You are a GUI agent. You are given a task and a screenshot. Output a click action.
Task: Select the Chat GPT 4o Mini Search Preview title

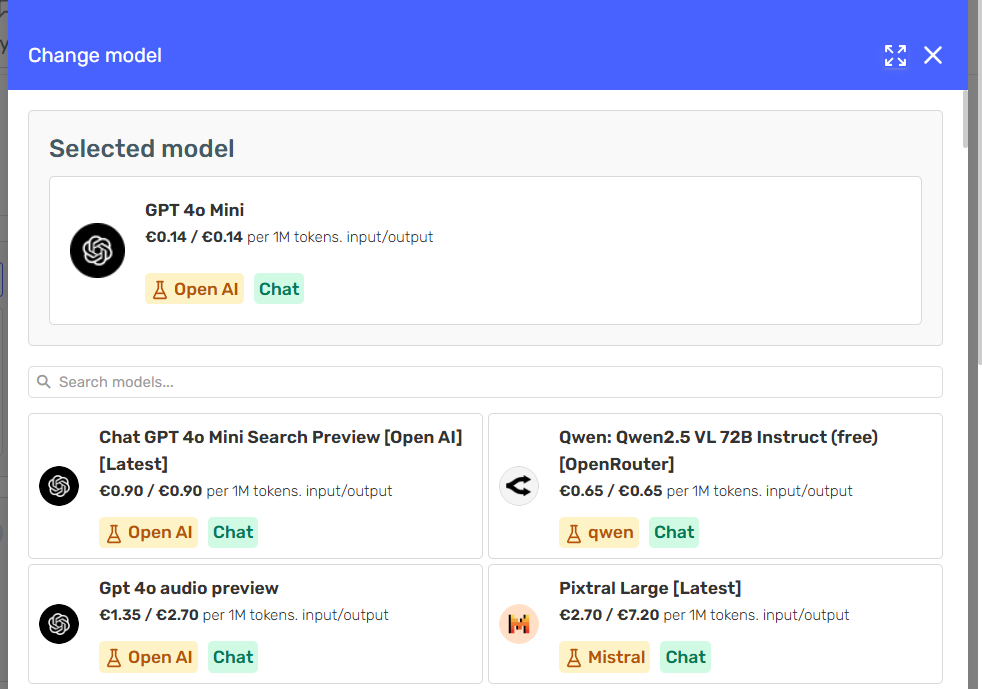281,450
